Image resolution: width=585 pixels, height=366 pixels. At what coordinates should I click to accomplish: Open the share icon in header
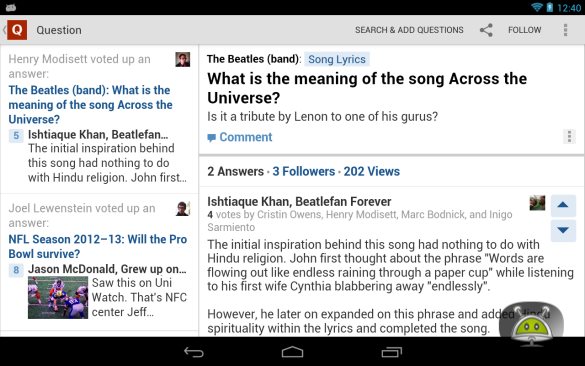click(x=486, y=30)
